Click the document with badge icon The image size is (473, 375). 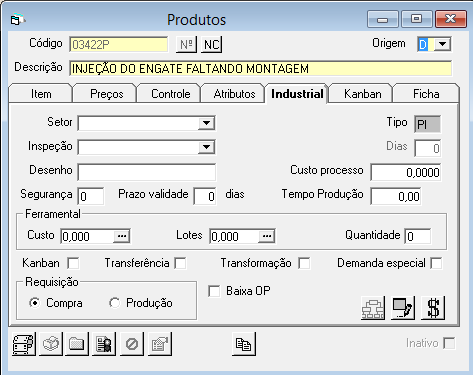click(x=104, y=344)
